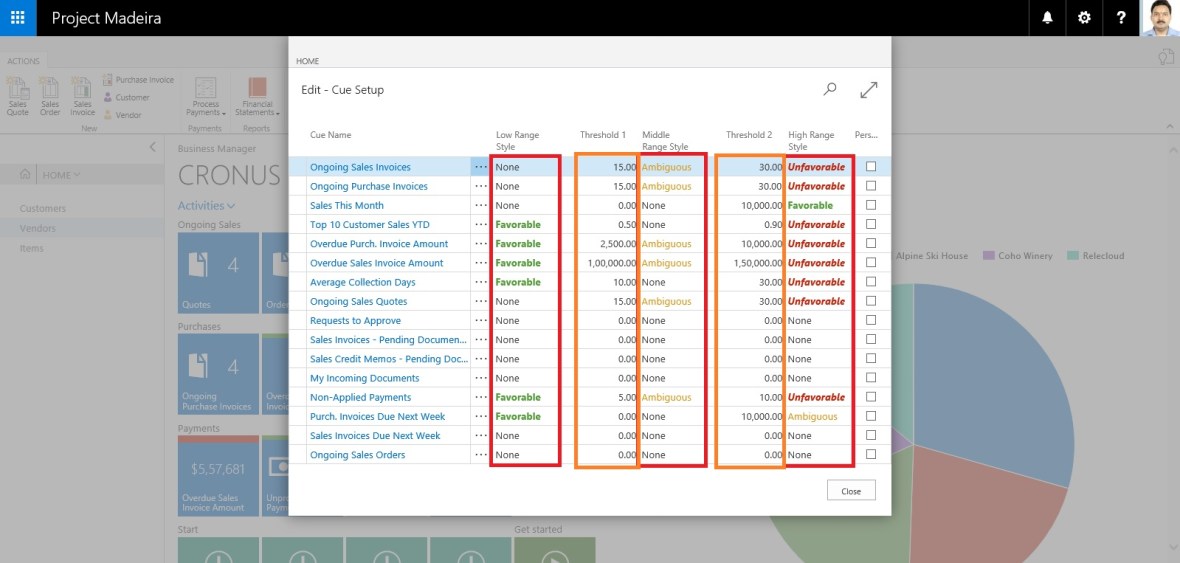
Task: Expand the dialog with the full-screen arrows icon
Action: coord(868,90)
